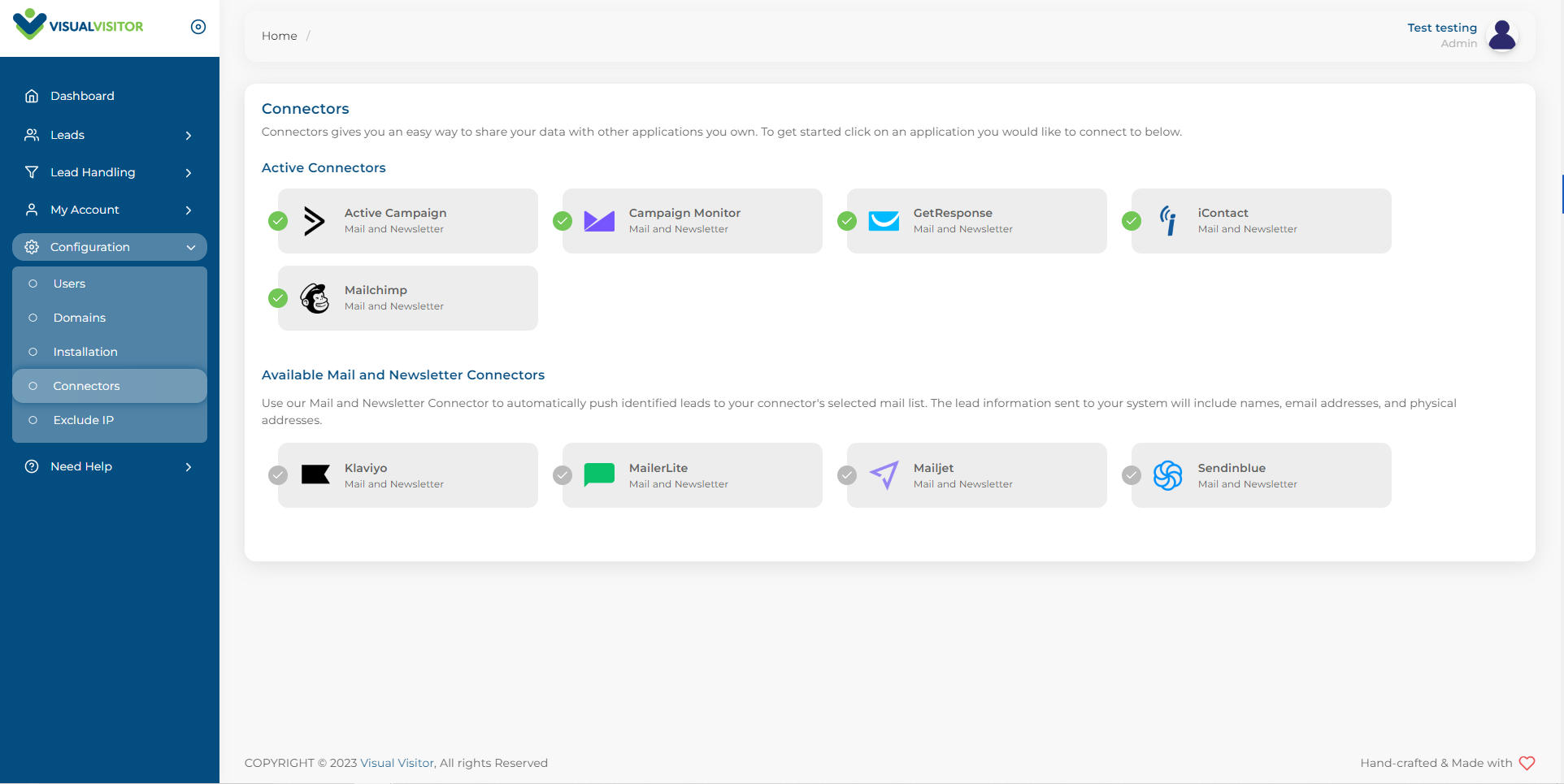Click the Leads people icon
1564x784 pixels.
32,135
